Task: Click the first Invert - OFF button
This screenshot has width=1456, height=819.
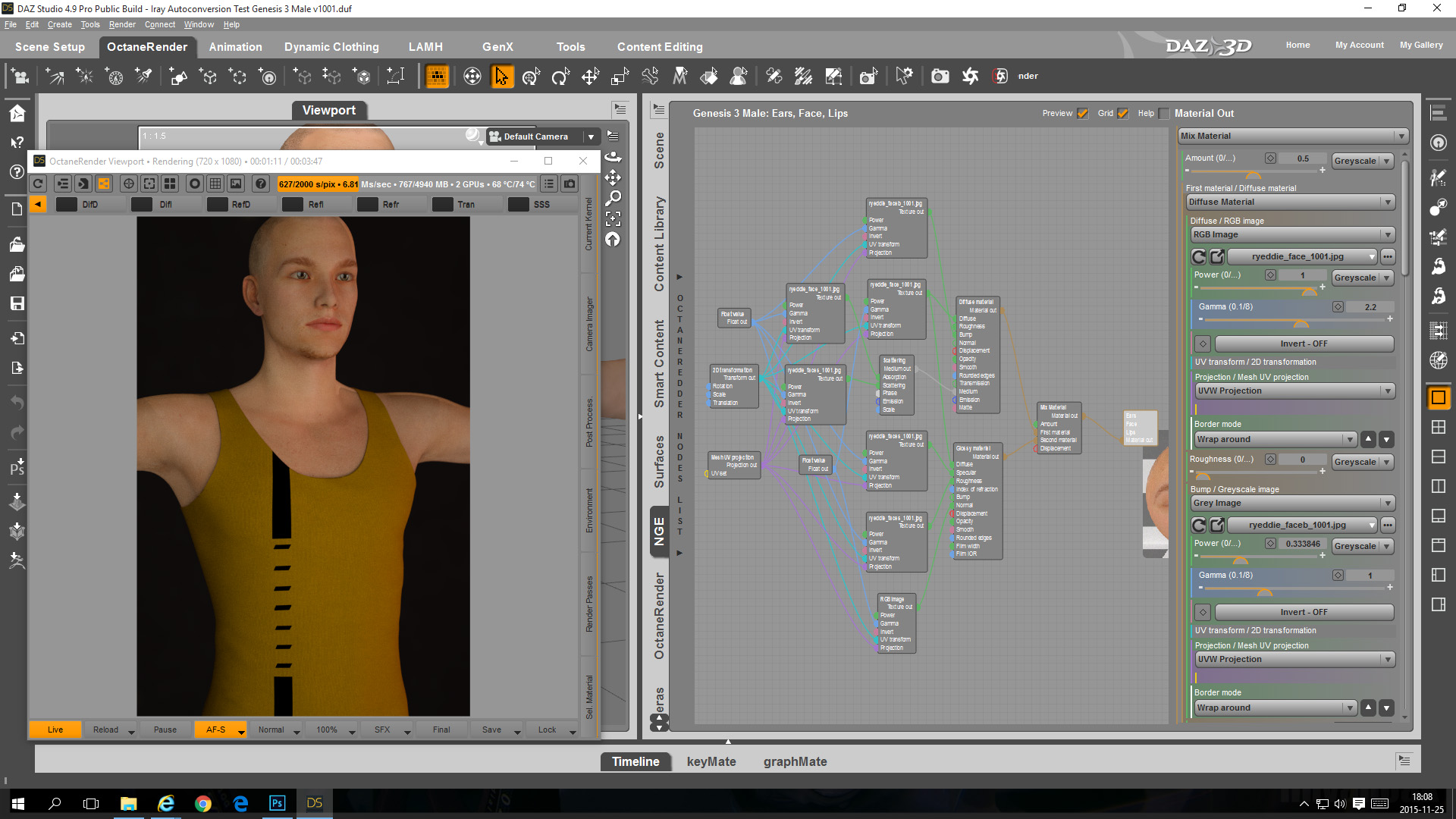Action: pos(1304,344)
